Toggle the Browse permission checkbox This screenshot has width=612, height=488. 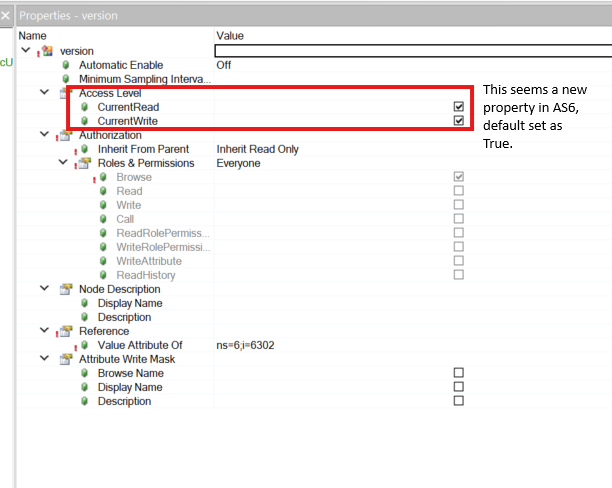[459, 176]
